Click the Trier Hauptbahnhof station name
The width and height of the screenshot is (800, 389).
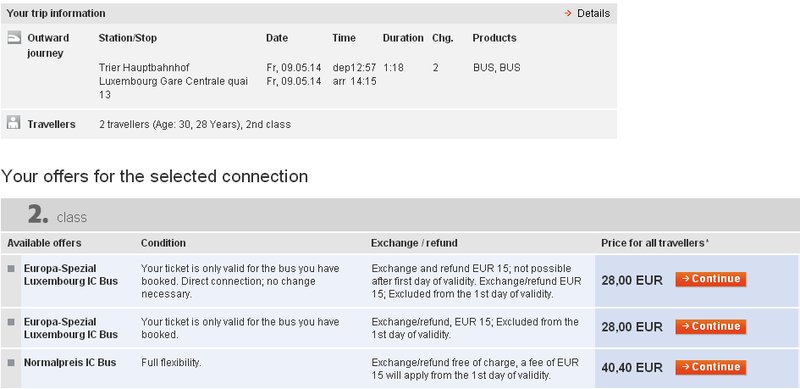pyautogui.click(x=144, y=67)
